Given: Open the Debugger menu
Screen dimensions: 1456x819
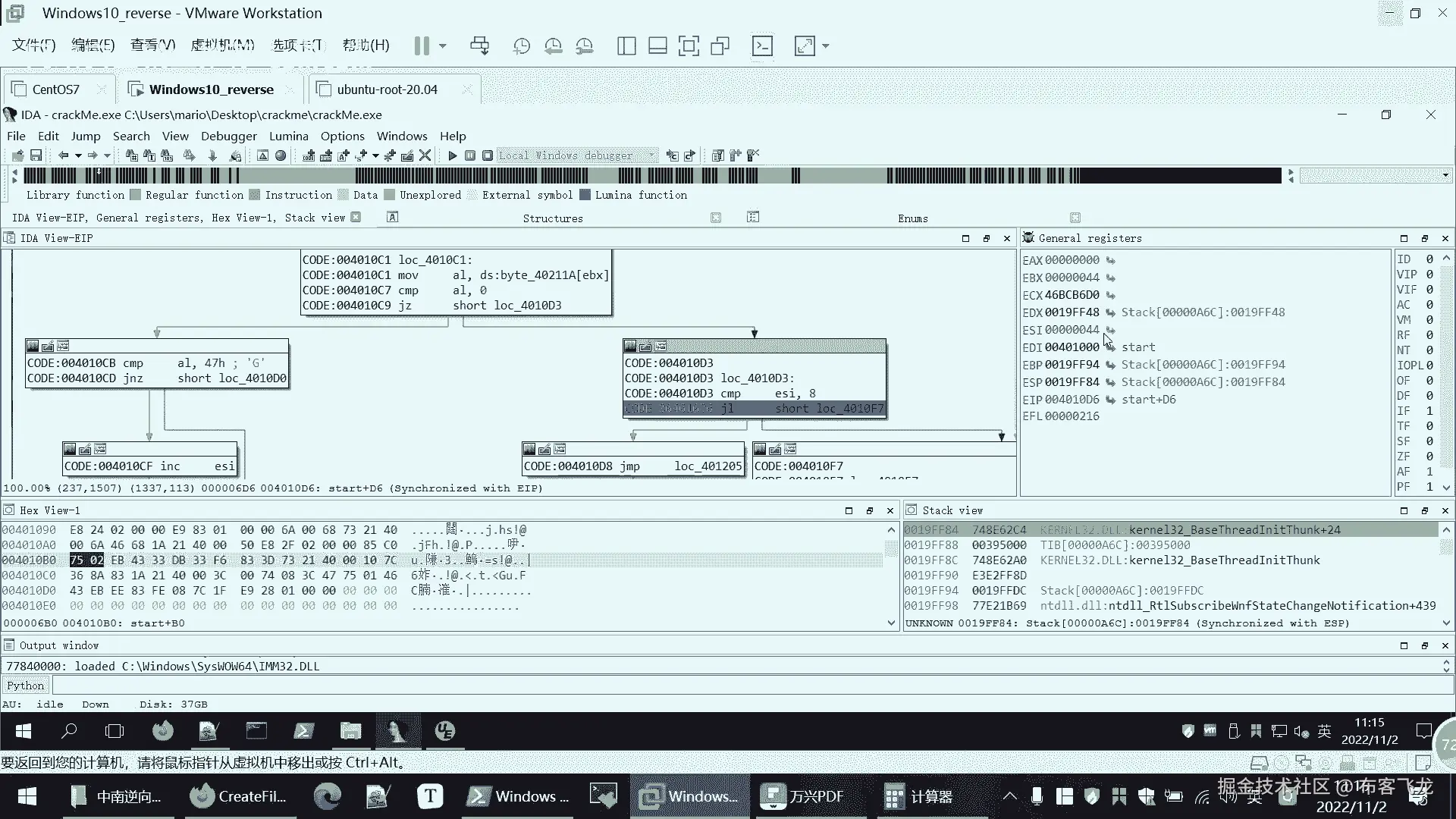Looking at the screenshot, I should (x=228, y=136).
